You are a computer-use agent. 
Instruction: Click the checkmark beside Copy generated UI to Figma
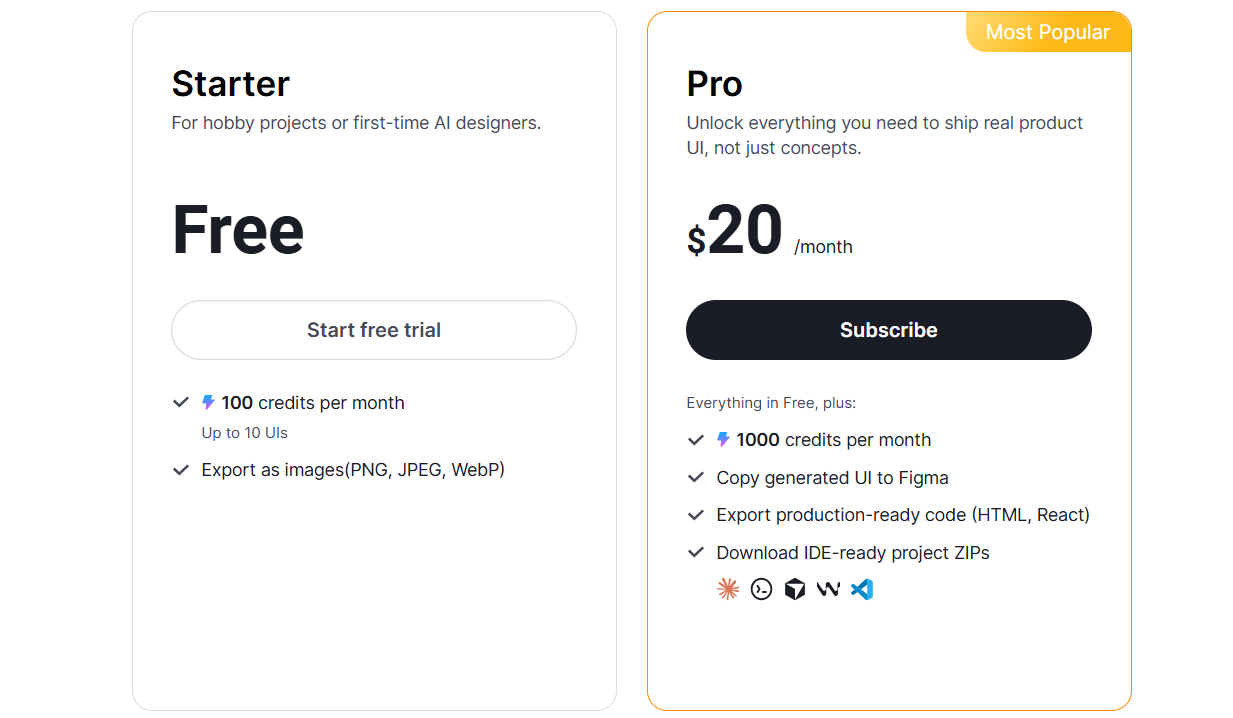695,477
